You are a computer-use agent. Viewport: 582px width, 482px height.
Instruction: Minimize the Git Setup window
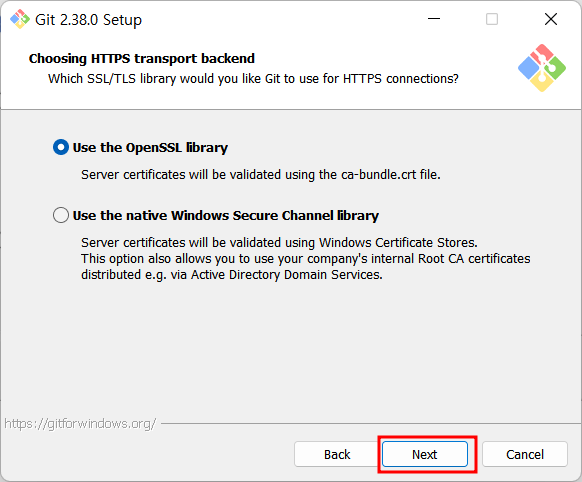tap(434, 19)
